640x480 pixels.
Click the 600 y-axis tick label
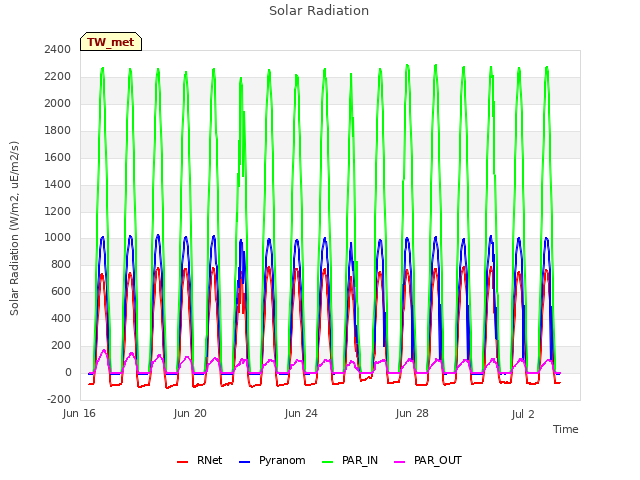[61, 292]
